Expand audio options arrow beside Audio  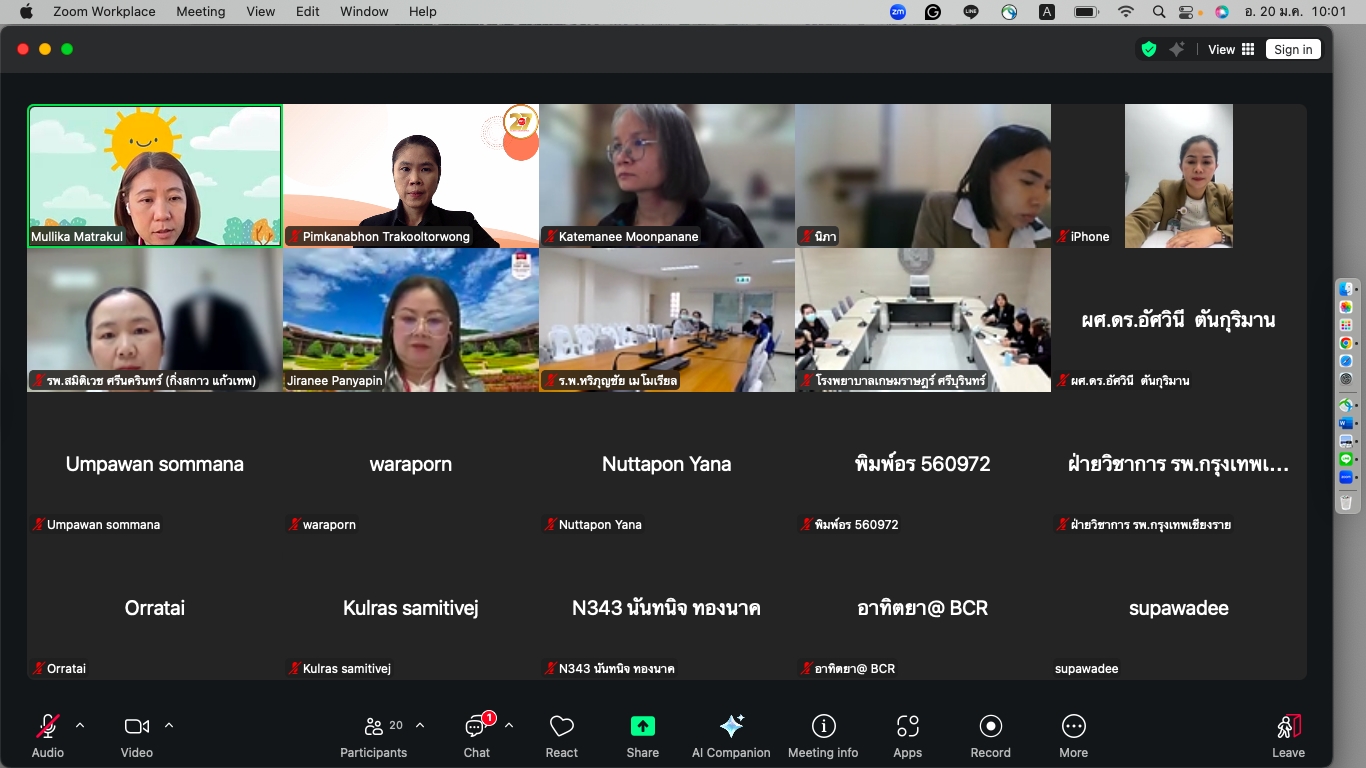click(x=80, y=725)
